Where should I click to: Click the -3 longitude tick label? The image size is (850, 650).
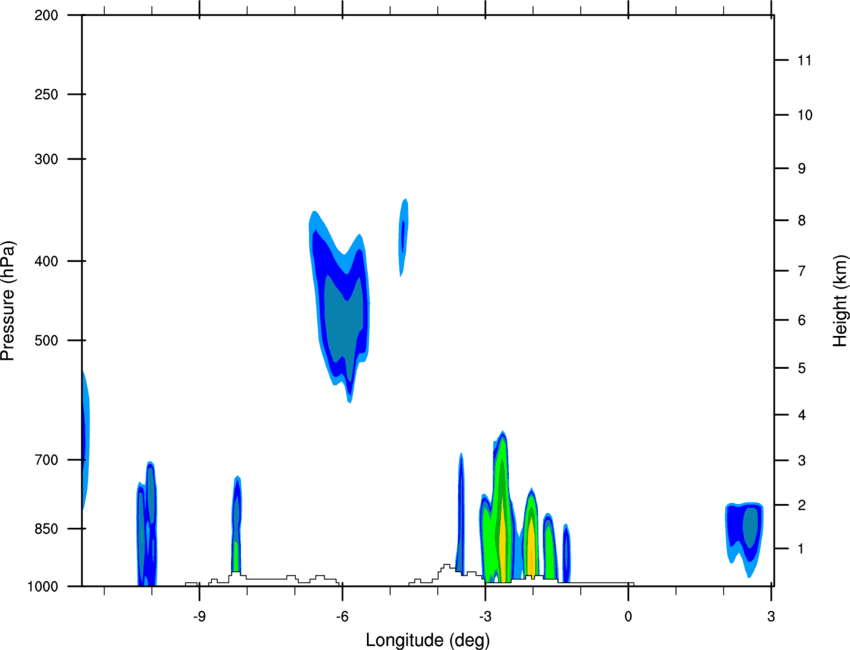coord(485,616)
